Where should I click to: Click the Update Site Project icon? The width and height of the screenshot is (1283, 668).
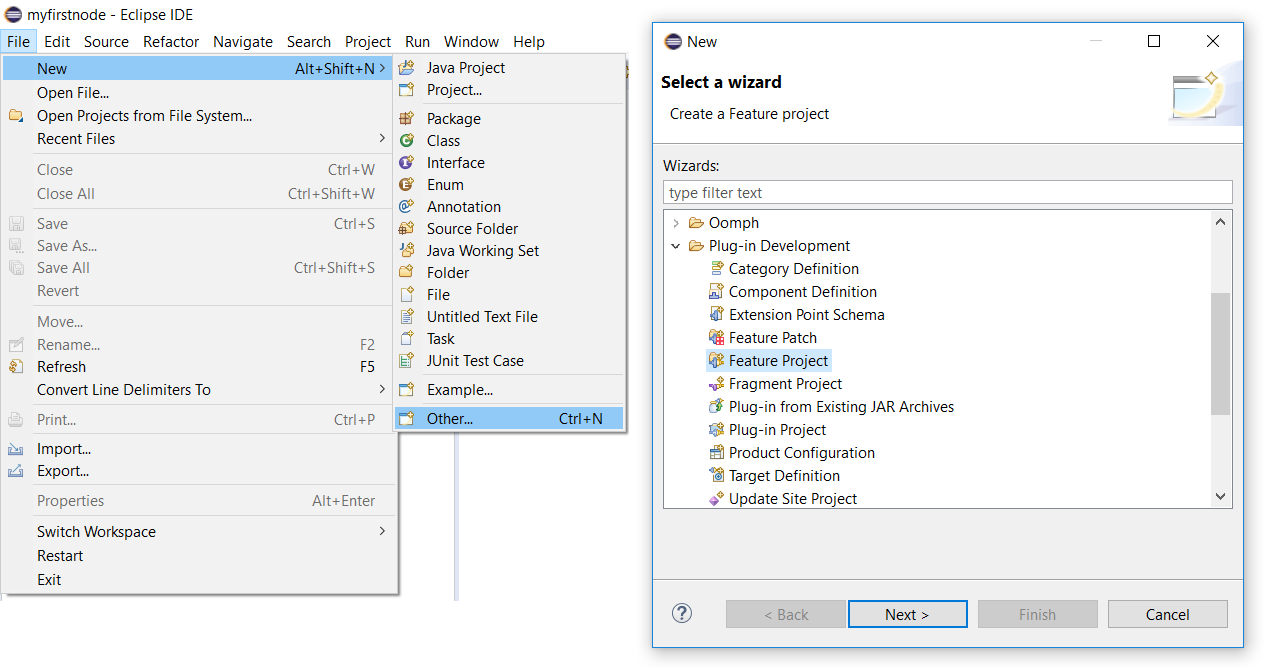(x=716, y=499)
